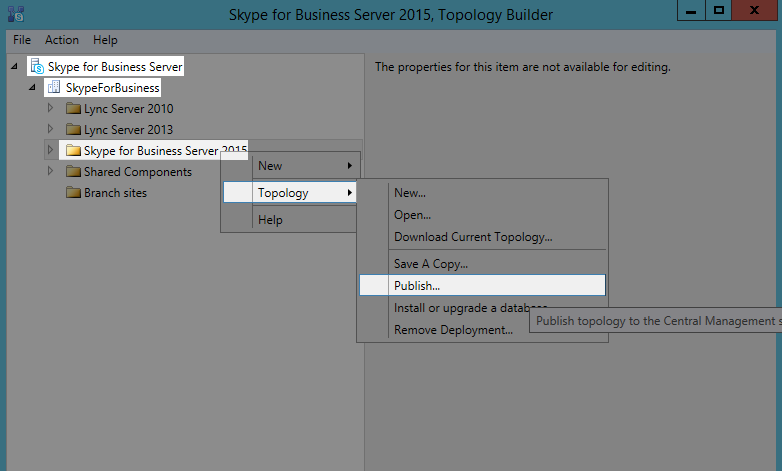Choose Help in the context menu

(x=289, y=220)
